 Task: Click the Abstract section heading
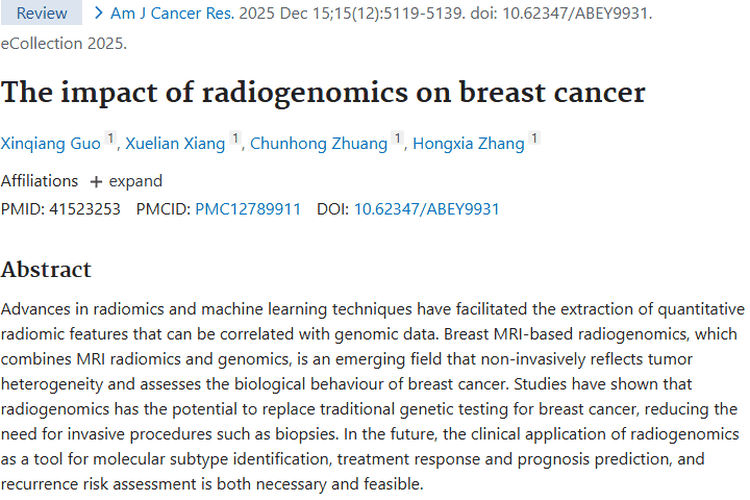(x=46, y=270)
